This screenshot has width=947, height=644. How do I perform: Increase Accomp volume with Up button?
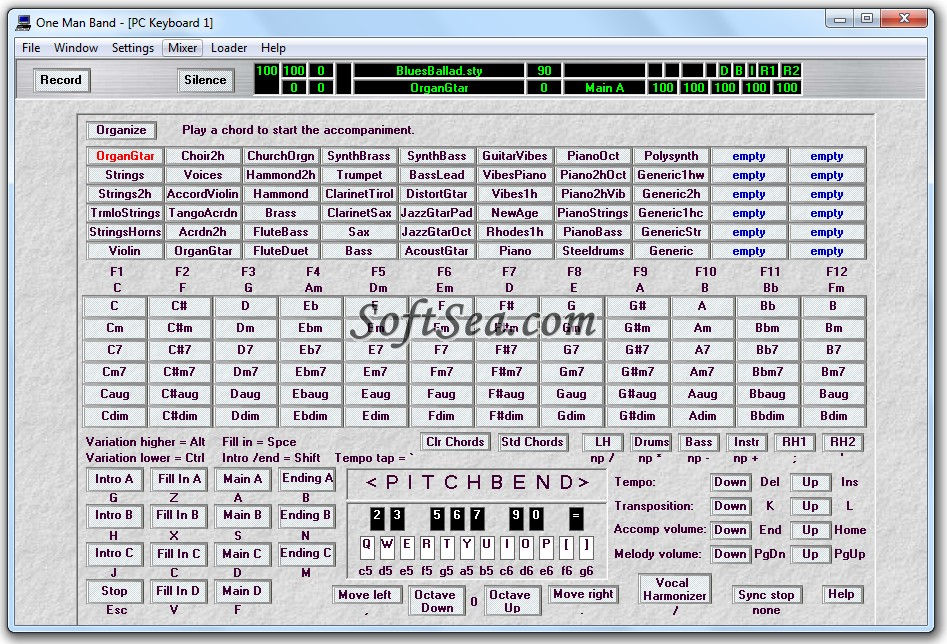click(x=811, y=530)
